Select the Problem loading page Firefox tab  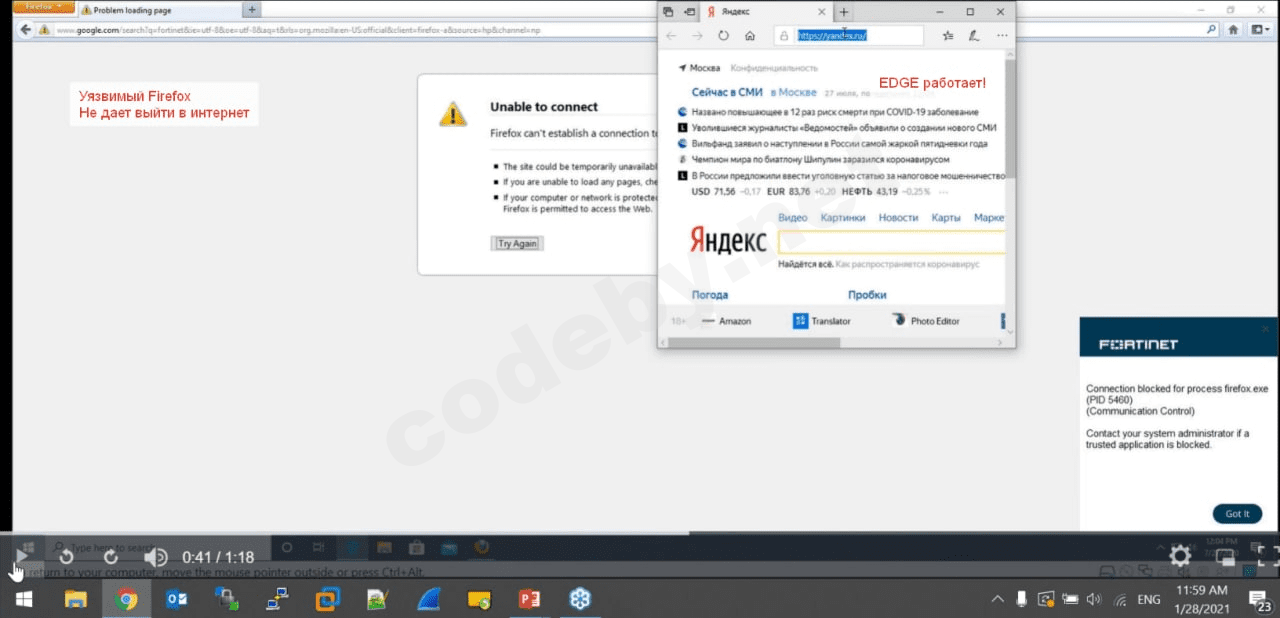[x=160, y=9]
